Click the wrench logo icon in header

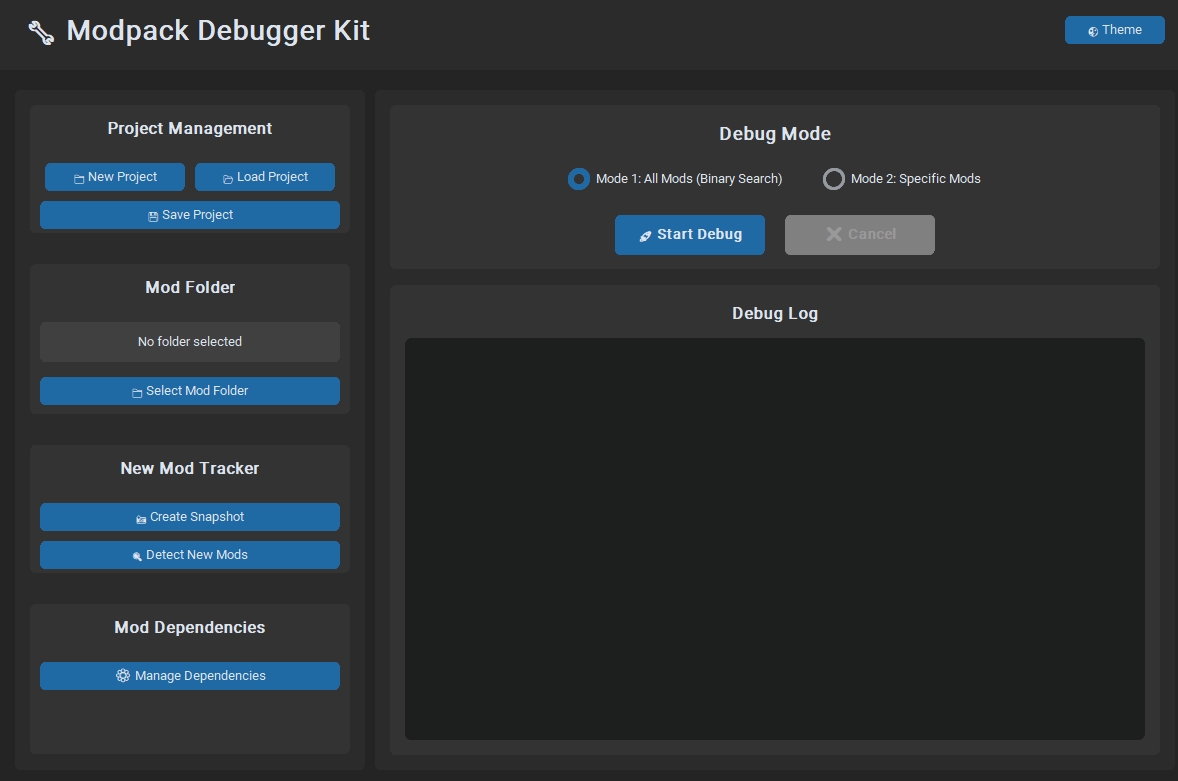pyautogui.click(x=41, y=32)
